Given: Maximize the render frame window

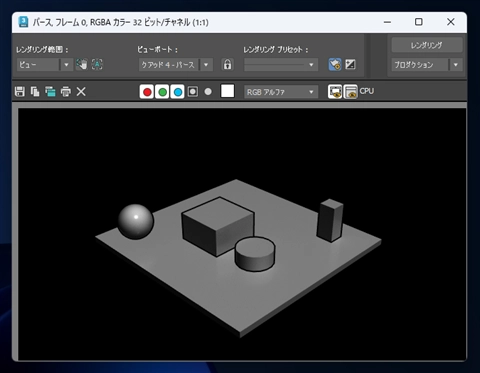Looking at the screenshot, I should point(419,22).
